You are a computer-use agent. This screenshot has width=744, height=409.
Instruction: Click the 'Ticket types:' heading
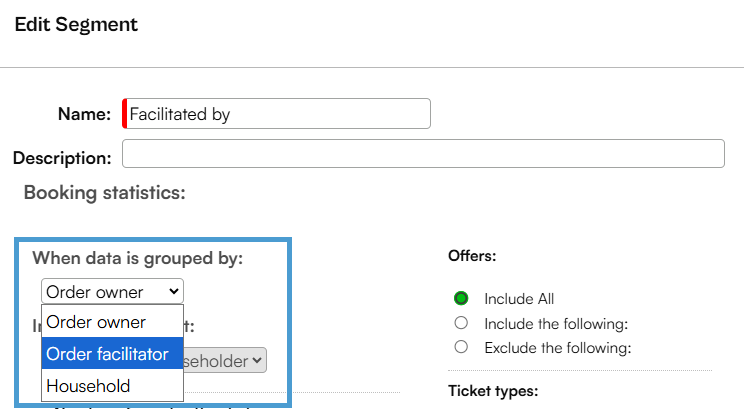click(493, 390)
